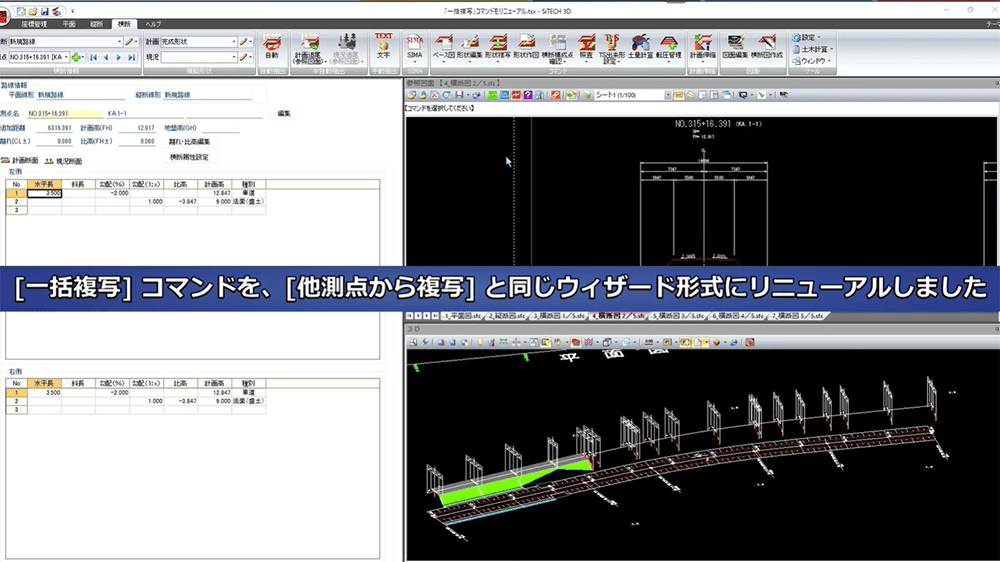Open 転圧管理 compaction management
The image size is (1000, 562).
669,48
